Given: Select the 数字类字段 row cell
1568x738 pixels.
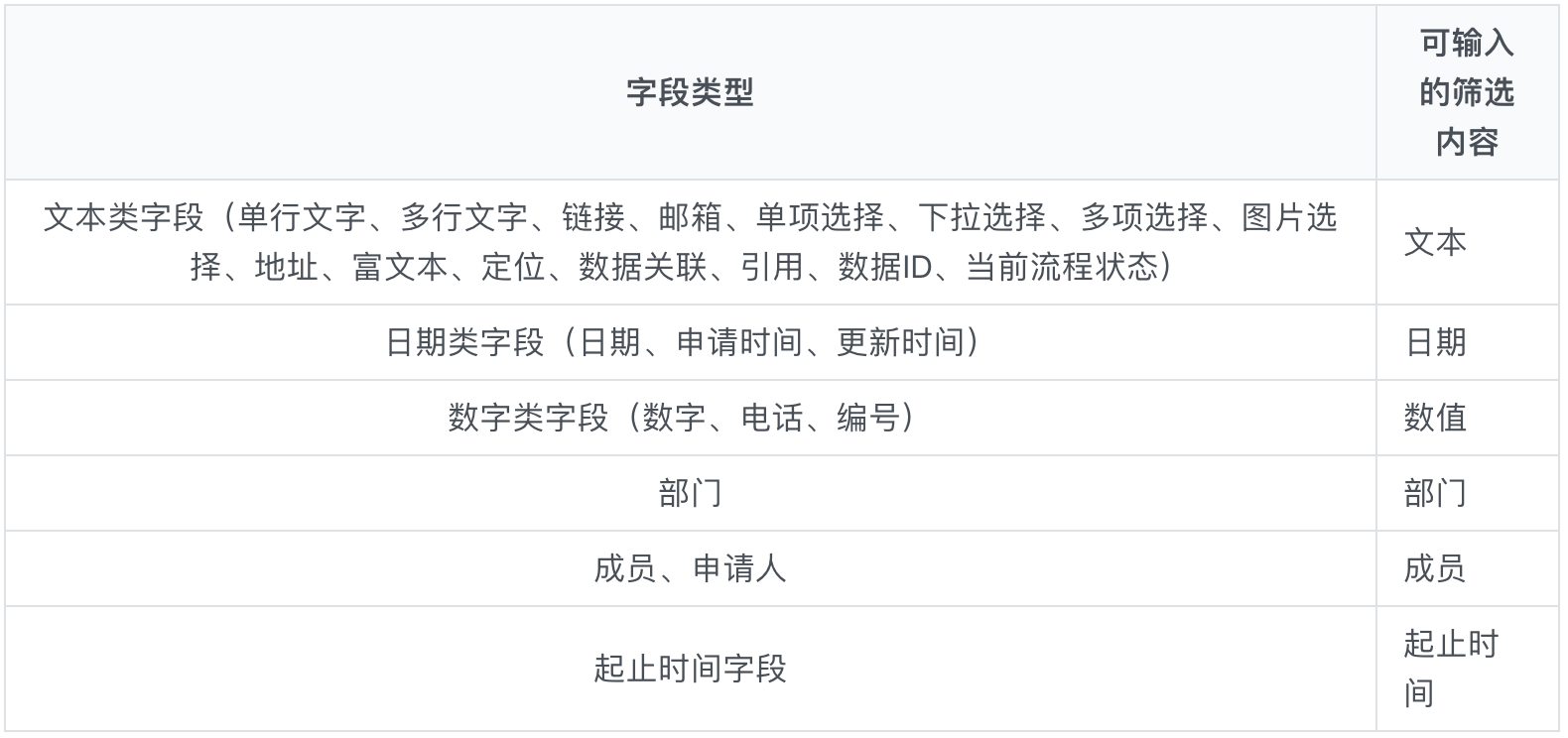Looking at the screenshot, I should point(690,418).
